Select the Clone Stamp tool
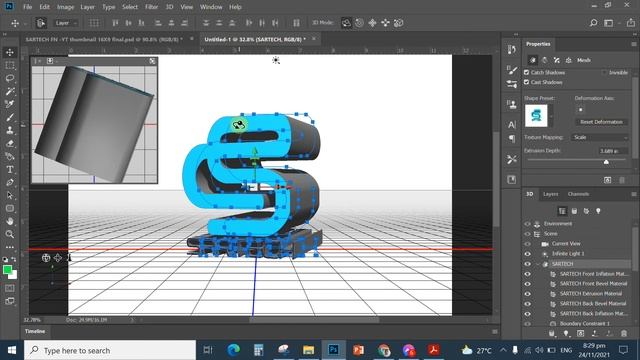The height and width of the screenshot is (360, 640). tap(10, 130)
